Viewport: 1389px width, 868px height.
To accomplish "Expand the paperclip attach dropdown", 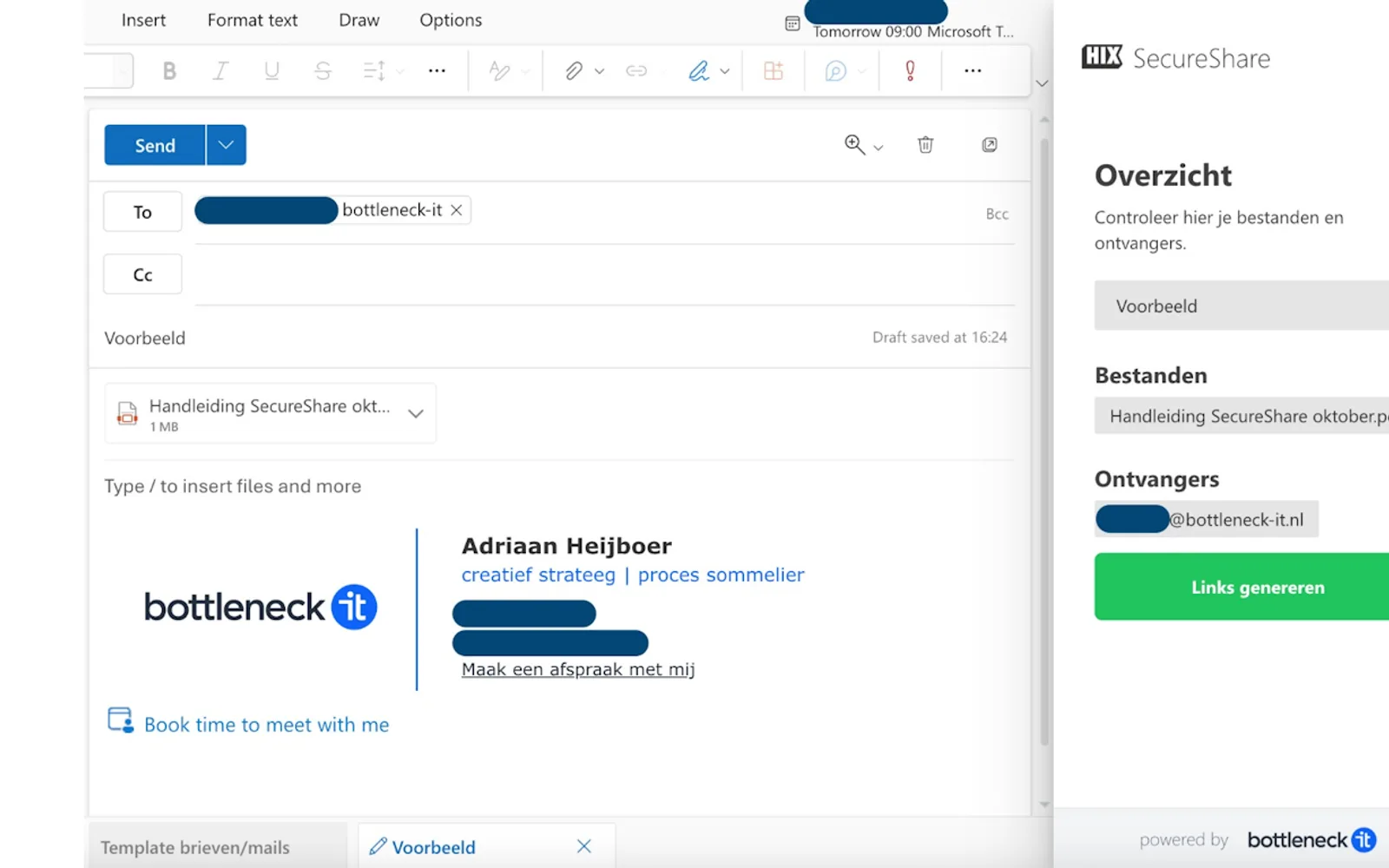I will 599,71.
